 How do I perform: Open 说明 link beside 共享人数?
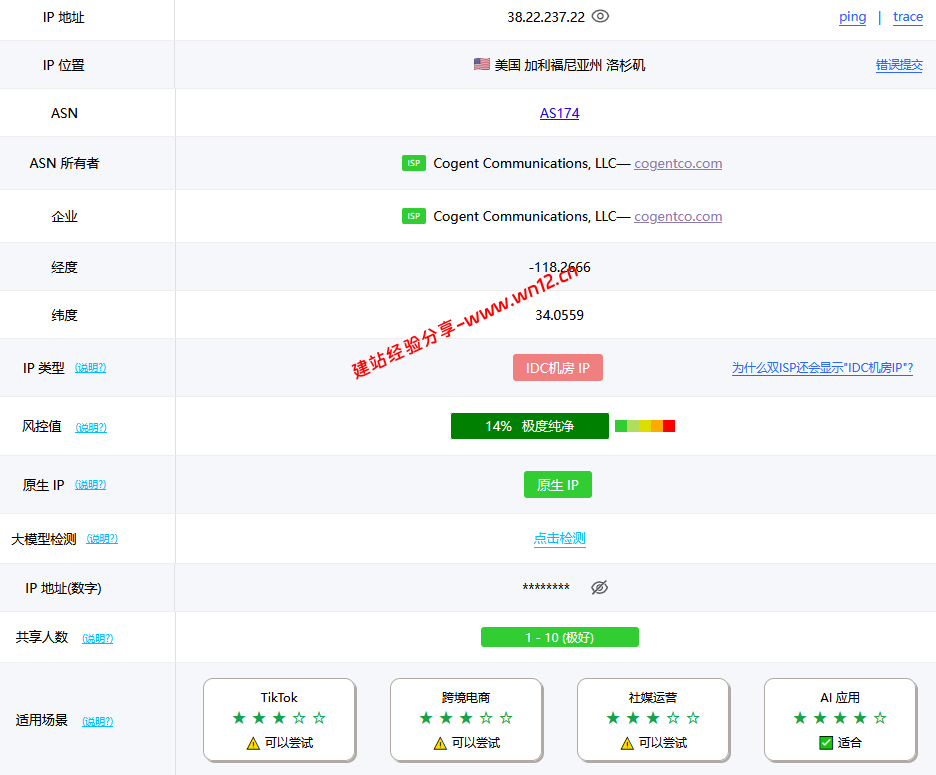point(97,638)
